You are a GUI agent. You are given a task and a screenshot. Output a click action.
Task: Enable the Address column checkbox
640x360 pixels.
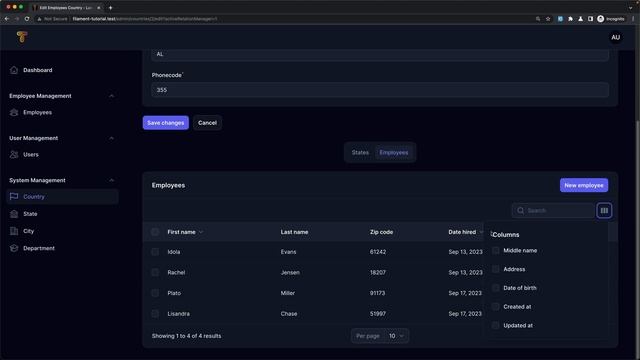tap(496, 269)
